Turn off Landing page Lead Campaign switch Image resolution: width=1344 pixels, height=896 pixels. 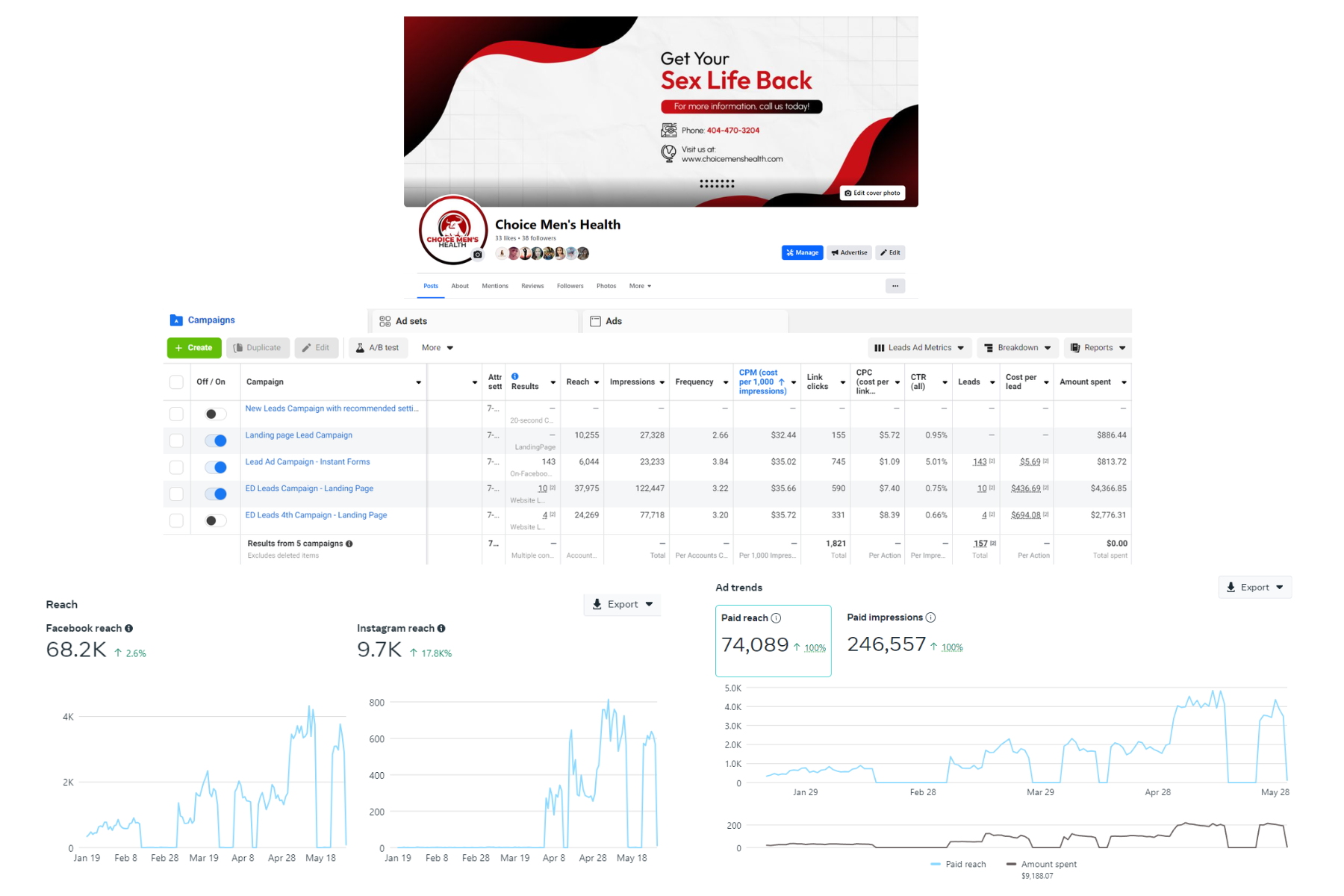216,441
